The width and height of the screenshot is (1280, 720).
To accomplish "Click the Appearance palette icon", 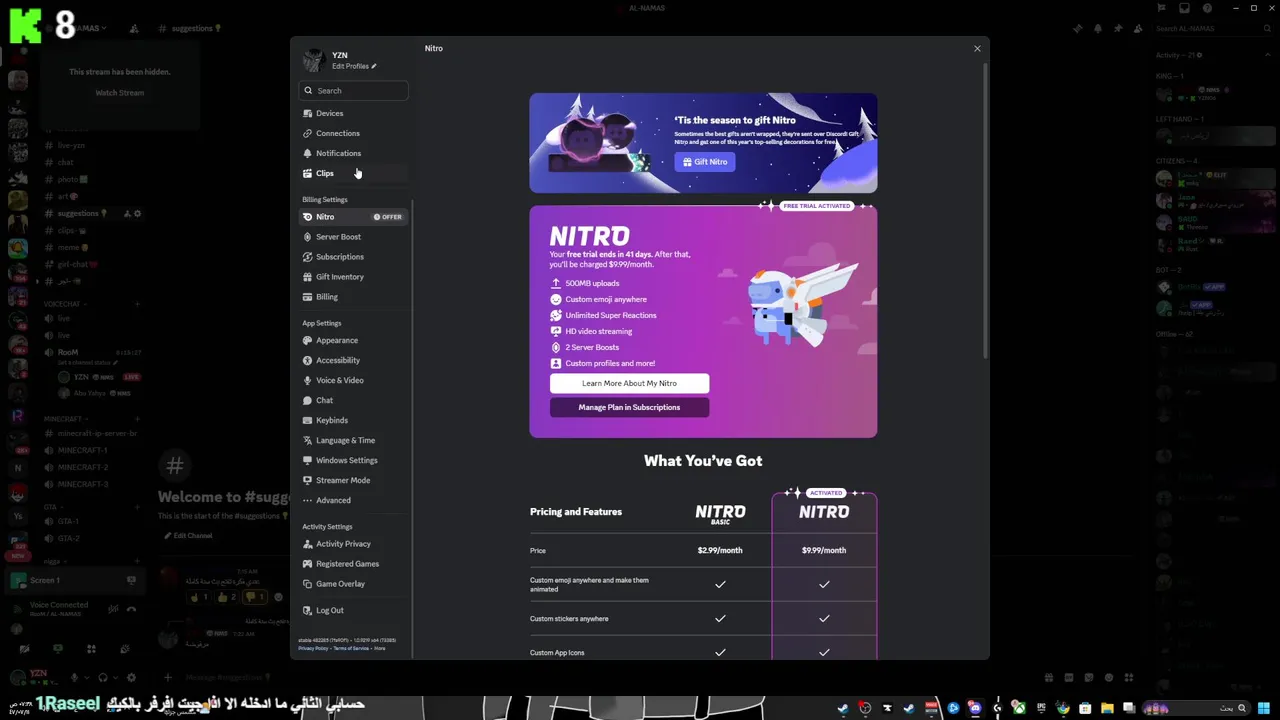I will (307, 340).
